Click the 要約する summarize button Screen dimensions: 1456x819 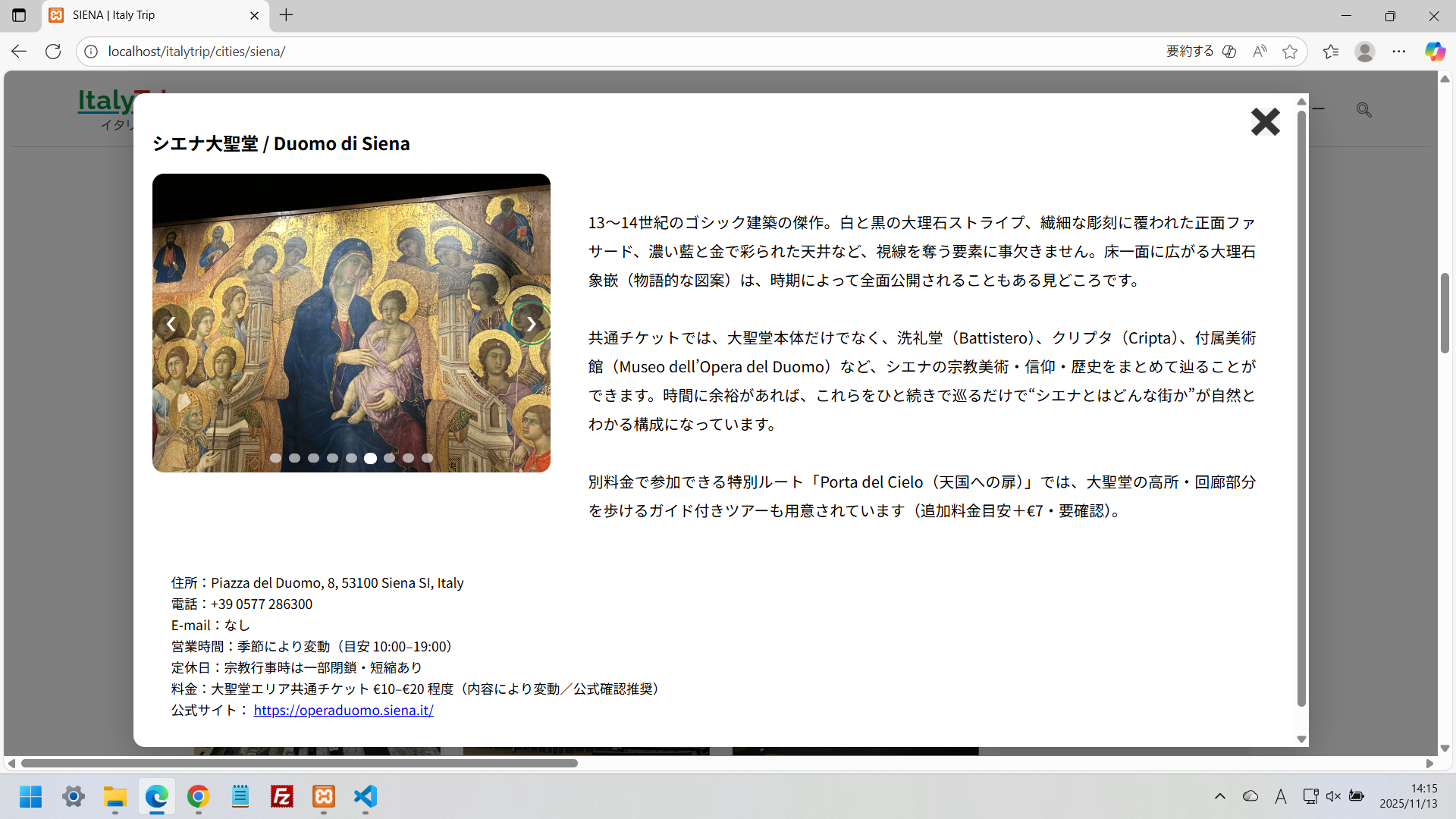click(1190, 52)
